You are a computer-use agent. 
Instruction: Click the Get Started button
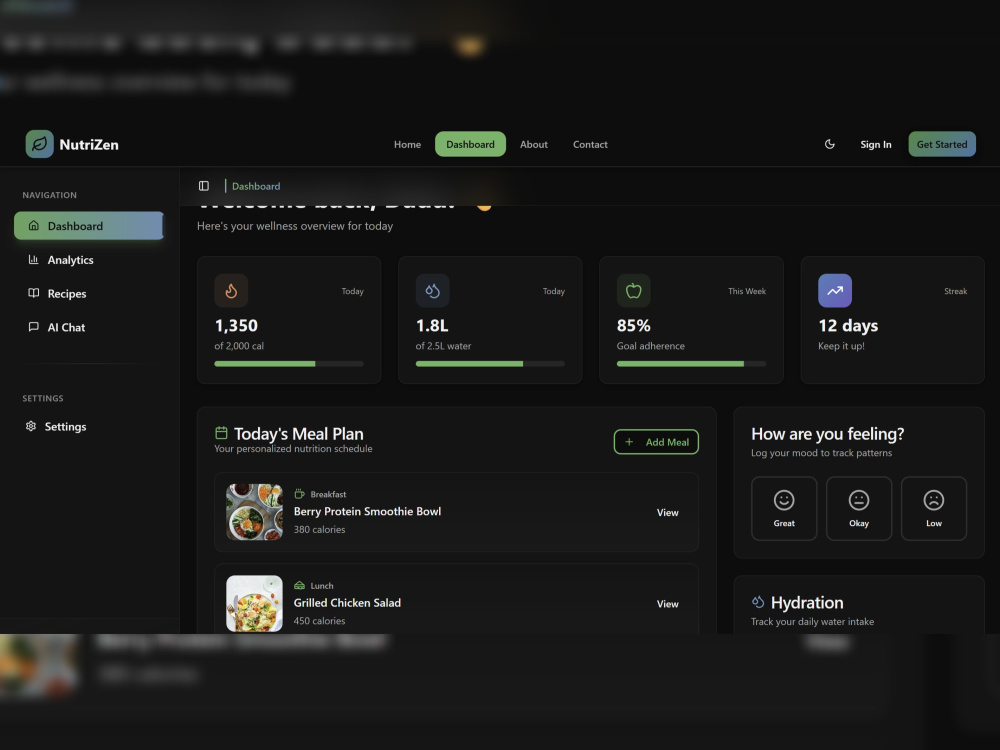pos(942,144)
